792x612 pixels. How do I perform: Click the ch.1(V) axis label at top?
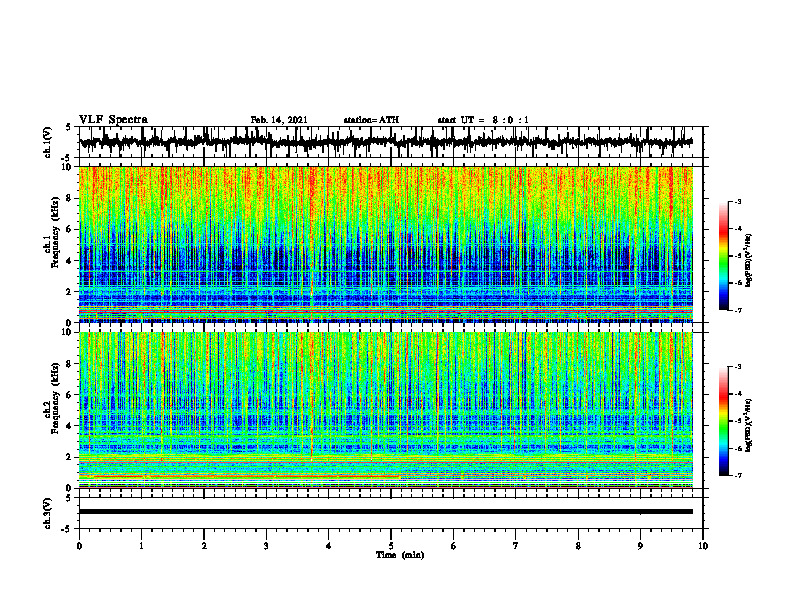48,142
